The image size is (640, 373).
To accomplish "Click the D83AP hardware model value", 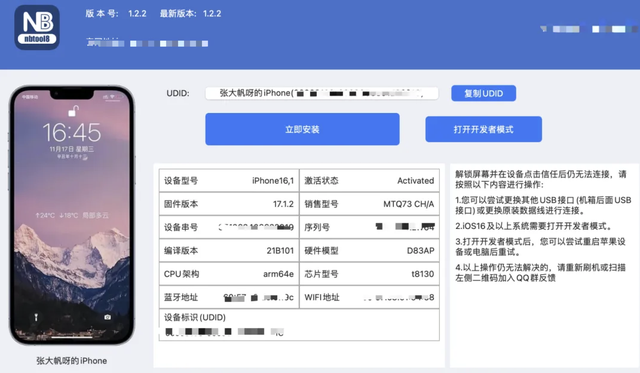I will (420, 251).
